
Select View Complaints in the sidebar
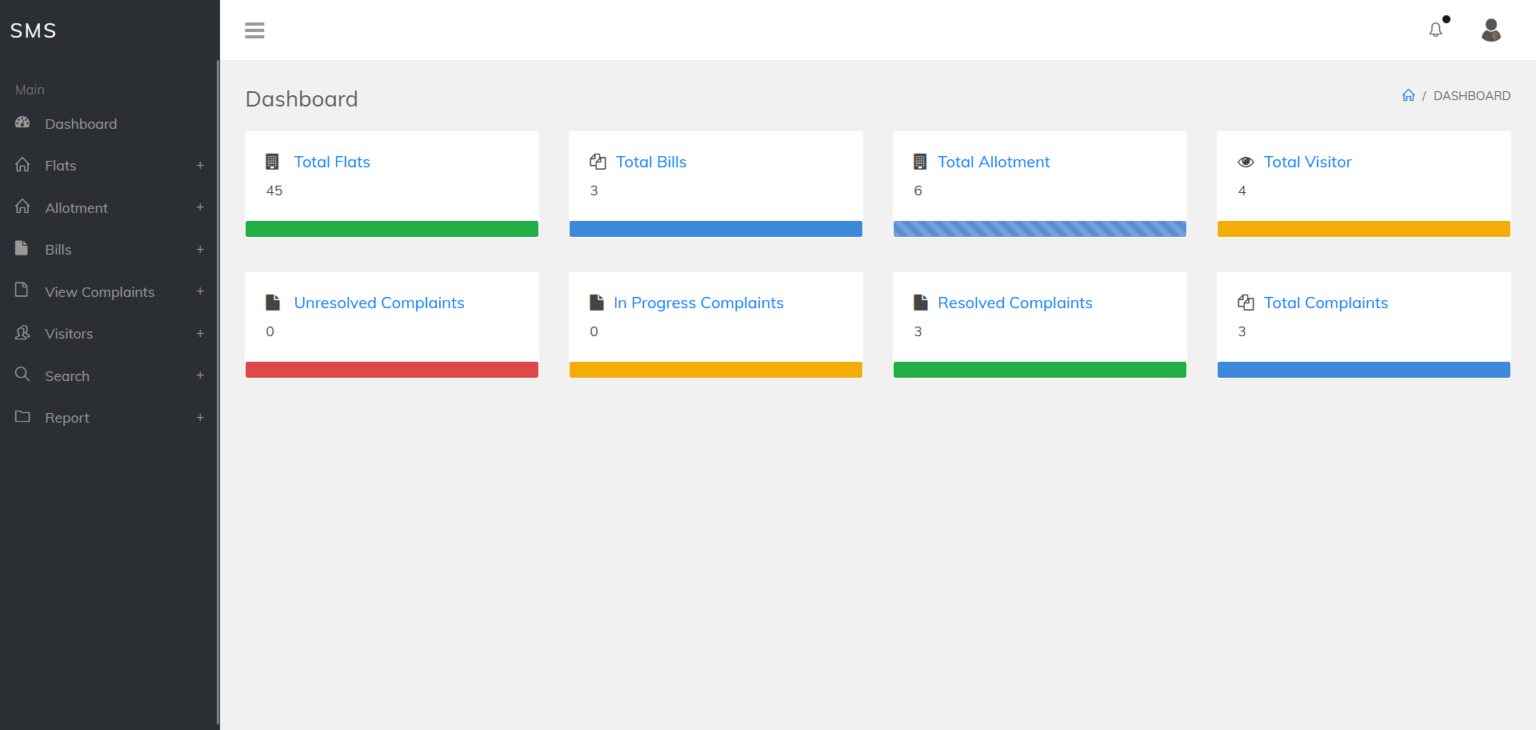point(99,291)
